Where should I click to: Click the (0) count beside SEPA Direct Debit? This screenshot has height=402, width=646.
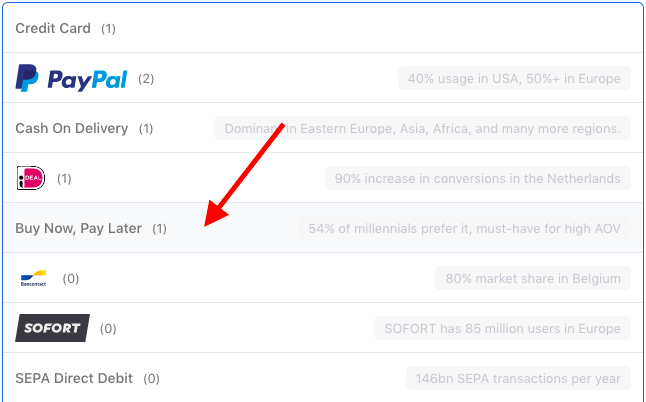151,379
